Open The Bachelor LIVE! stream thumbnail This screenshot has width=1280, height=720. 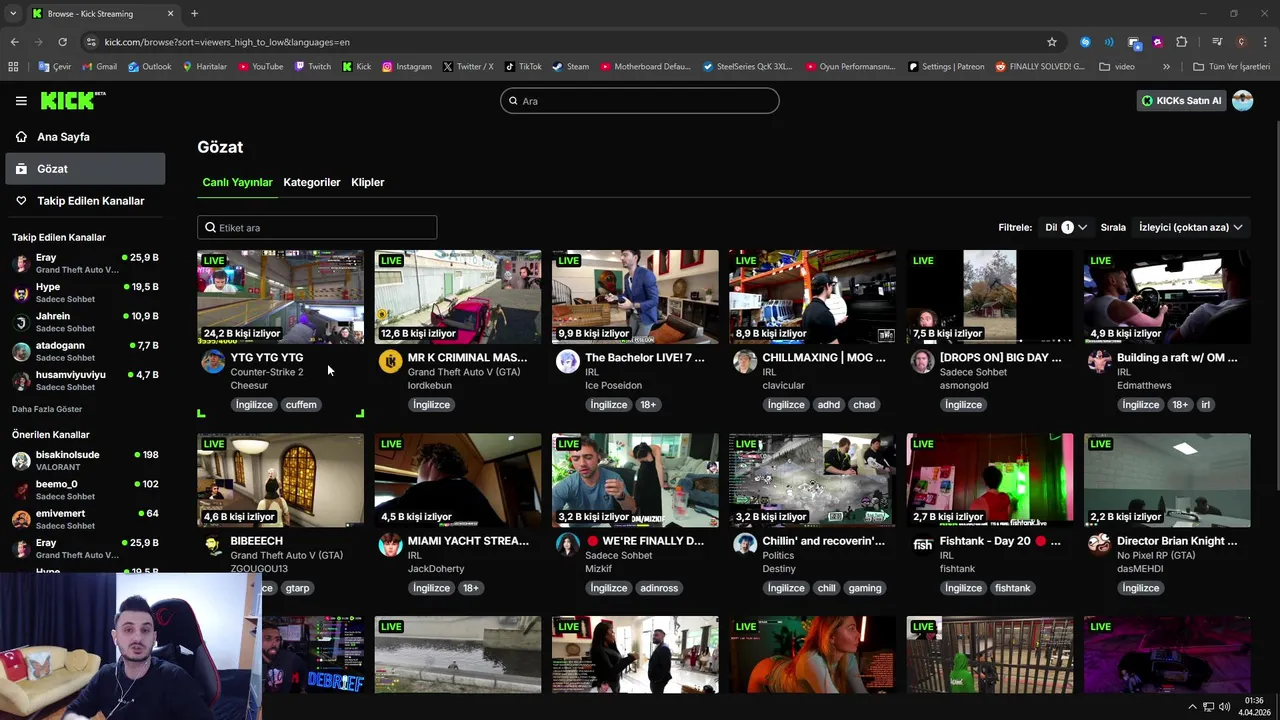click(x=635, y=297)
